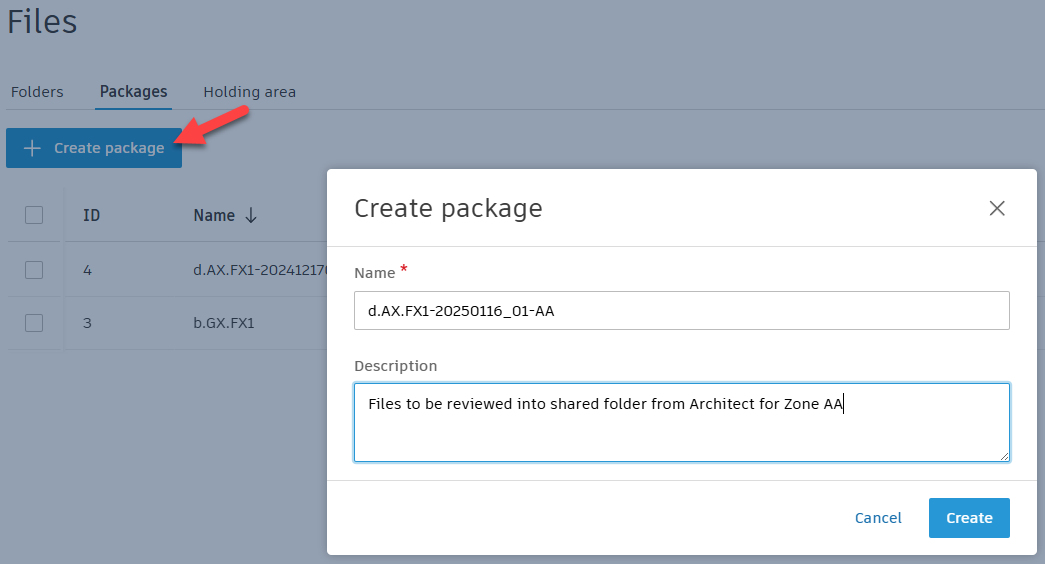Click the ID column header
Viewport: 1045px width, 564px height.
(91, 215)
